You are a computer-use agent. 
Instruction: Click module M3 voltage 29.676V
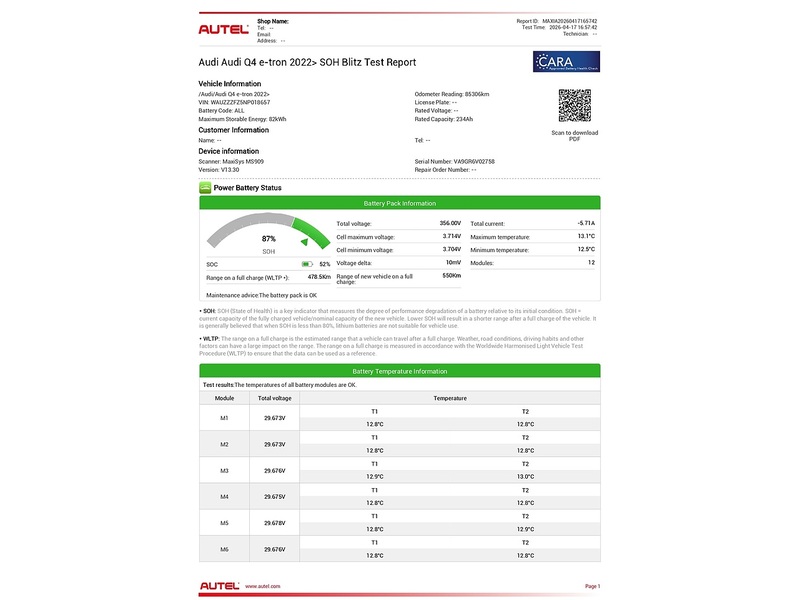274,470
